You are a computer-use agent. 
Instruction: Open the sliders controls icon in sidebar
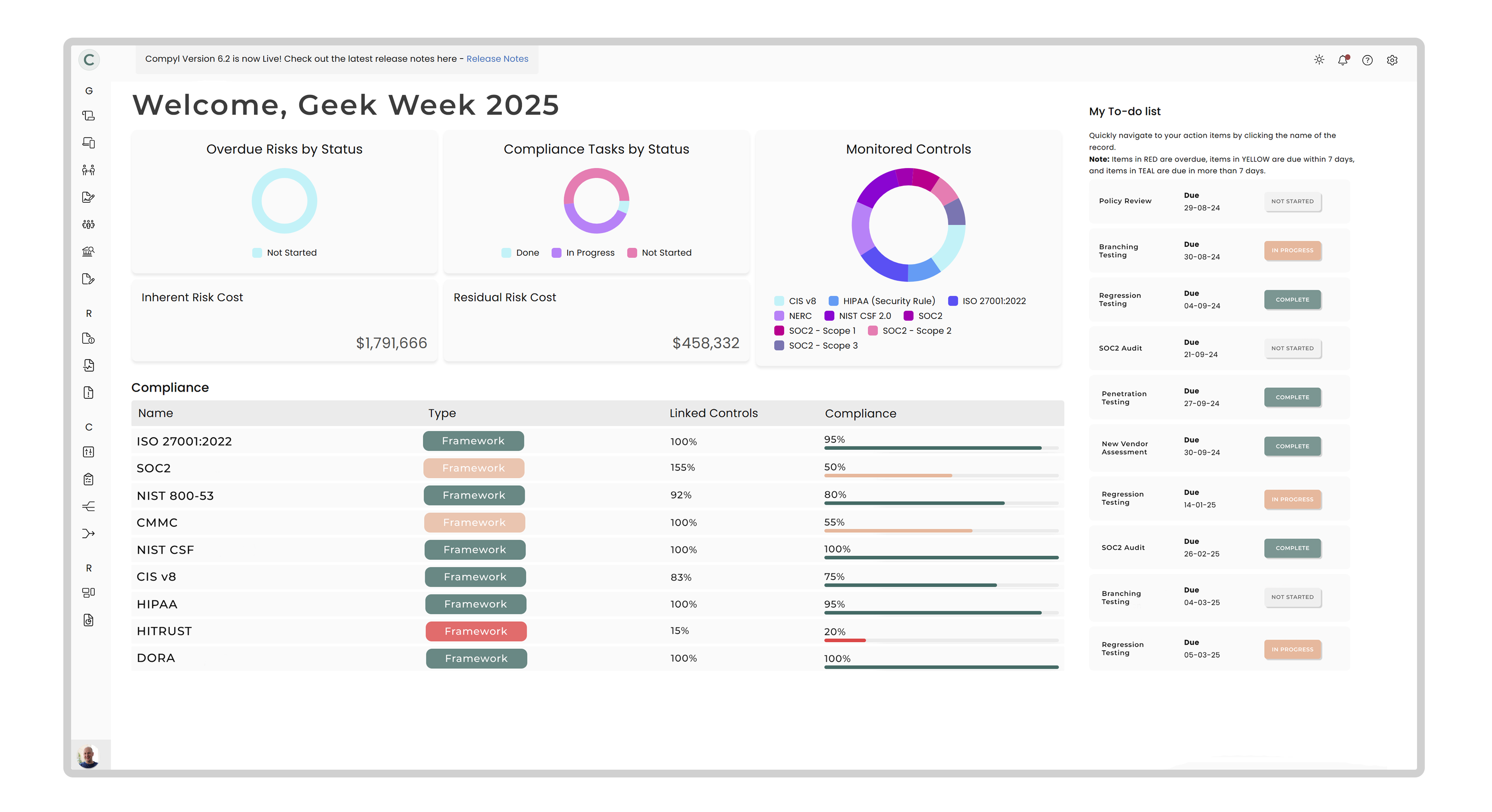click(89, 452)
